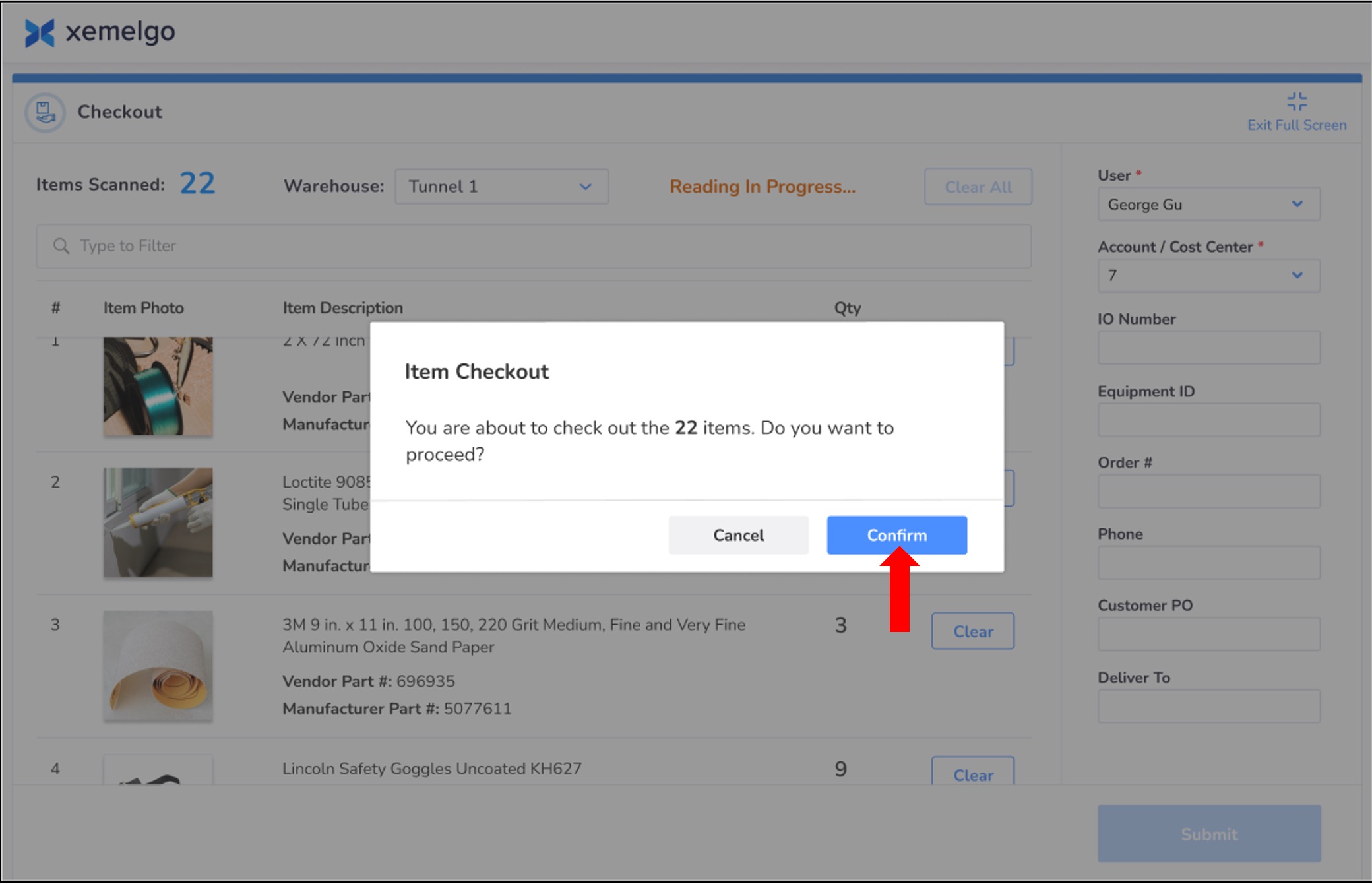
Task: Click the Checkout page icon
Action: (x=45, y=112)
